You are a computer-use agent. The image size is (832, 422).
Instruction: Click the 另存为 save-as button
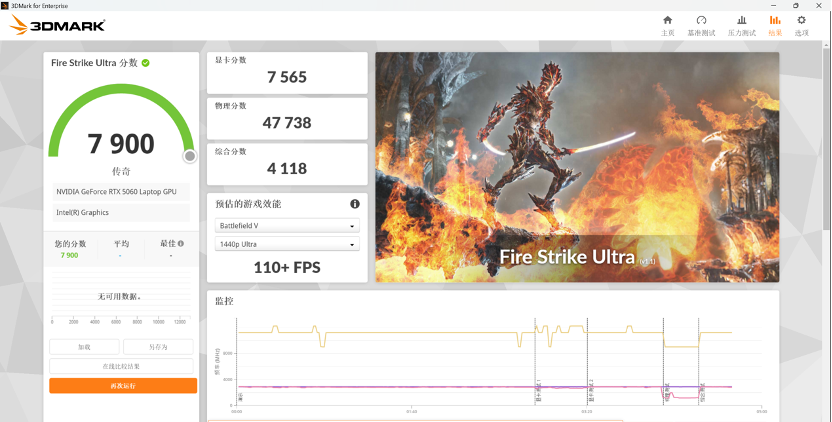point(158,347)
